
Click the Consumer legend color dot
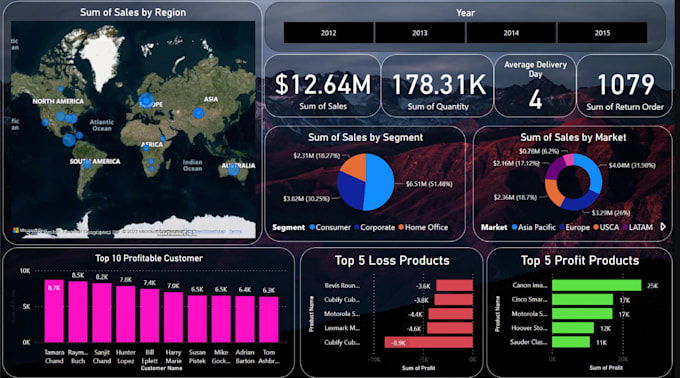[312, 227]
